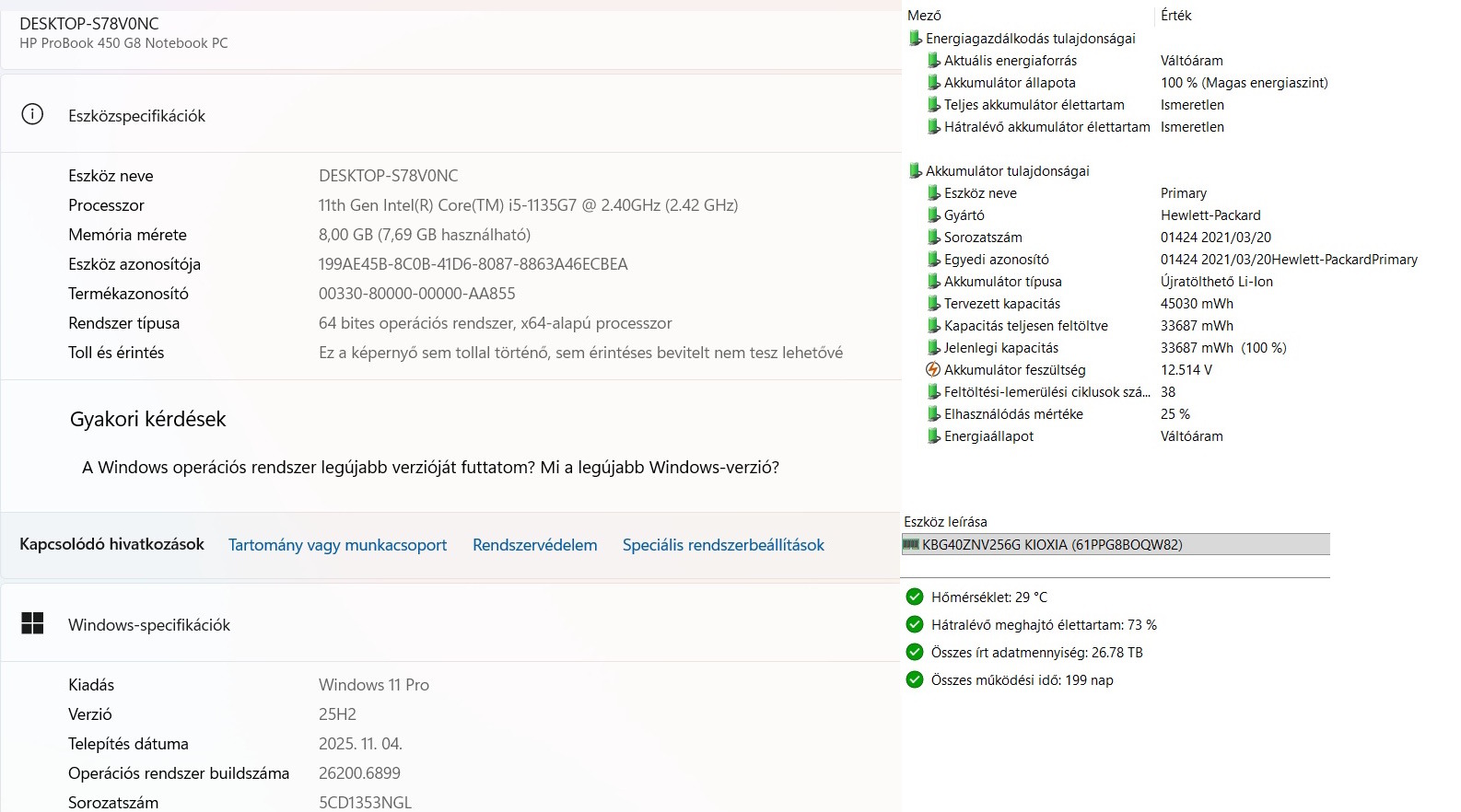
Task: Click the icon beside the battery Sorozatszám row
Action: [933, 238]
